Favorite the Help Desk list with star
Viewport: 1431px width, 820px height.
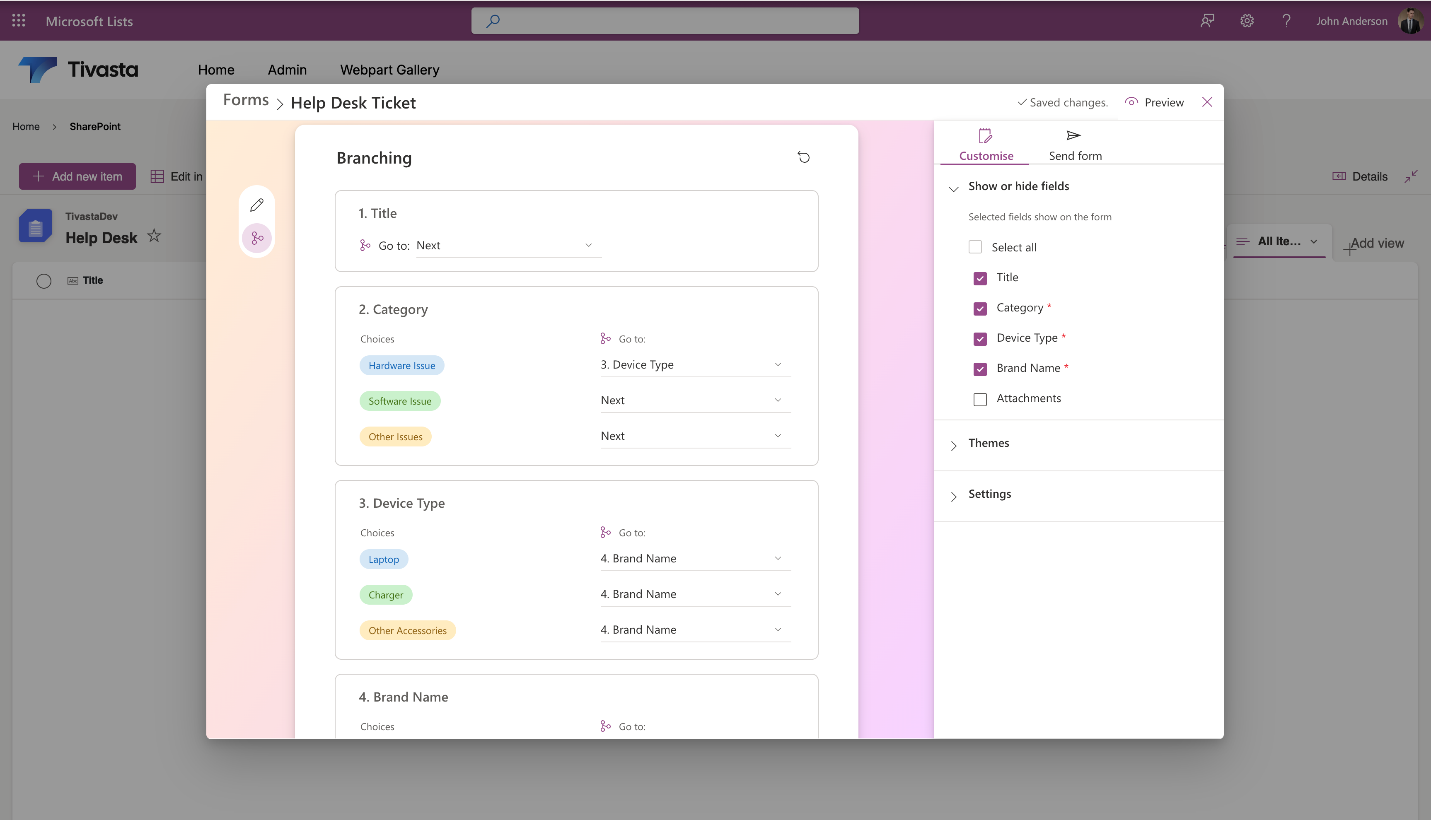tap(154, 237)
